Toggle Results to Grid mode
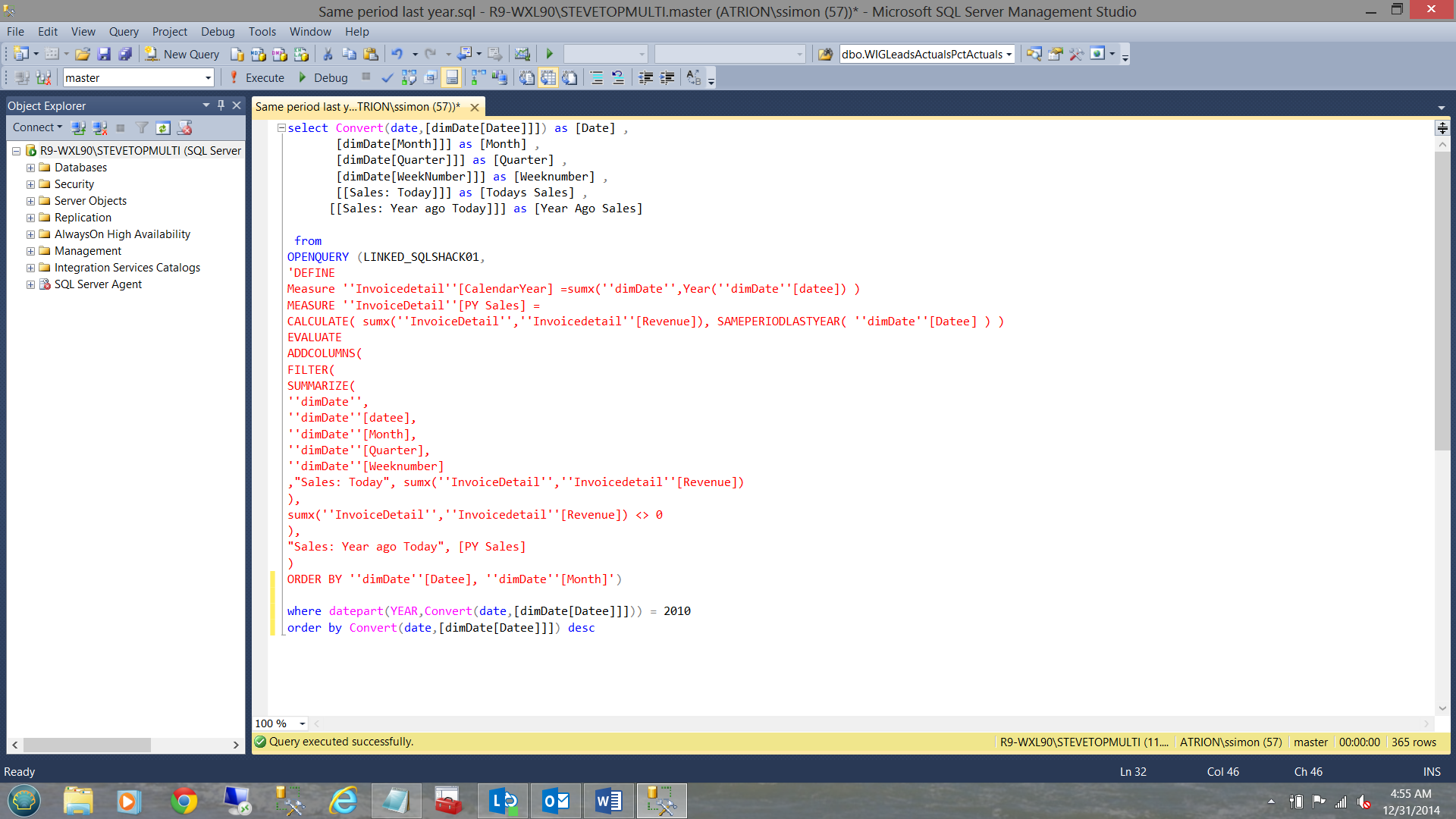Image resolution: width=1456 pixels, height=819 pixels. [548, 77]
